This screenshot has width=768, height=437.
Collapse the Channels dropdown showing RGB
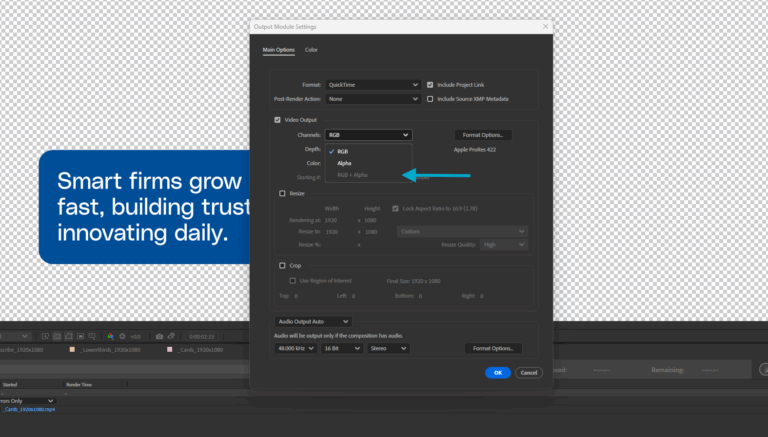pos(368,135)
